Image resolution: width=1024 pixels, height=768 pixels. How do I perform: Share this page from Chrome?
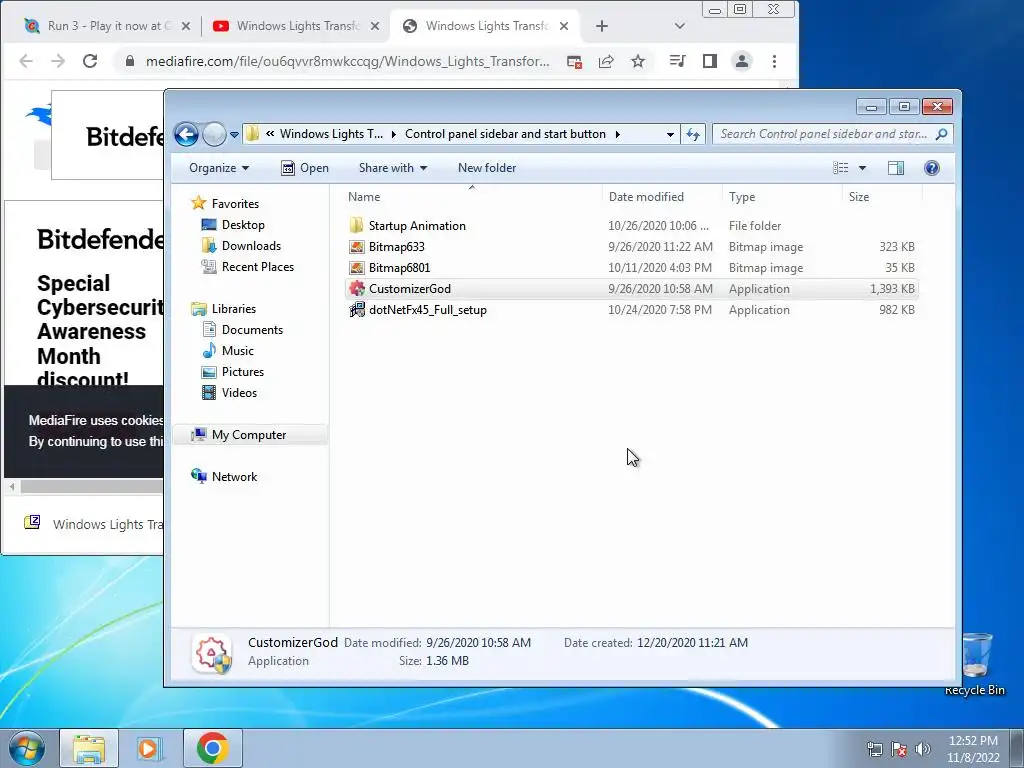[x=606, y=61]
